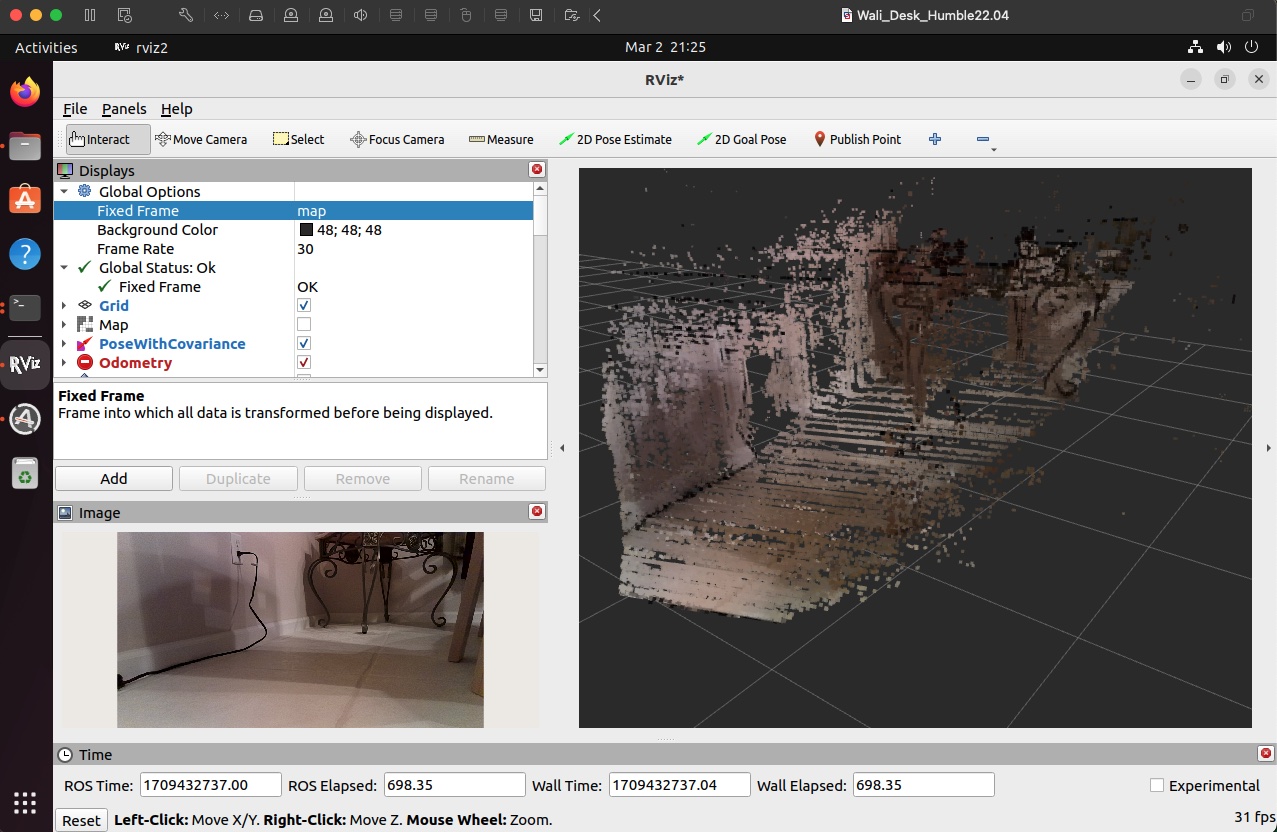Expand the PoseWithCovariance display item
Viewport: 1277px width, 832px height.
click(64, 344)
